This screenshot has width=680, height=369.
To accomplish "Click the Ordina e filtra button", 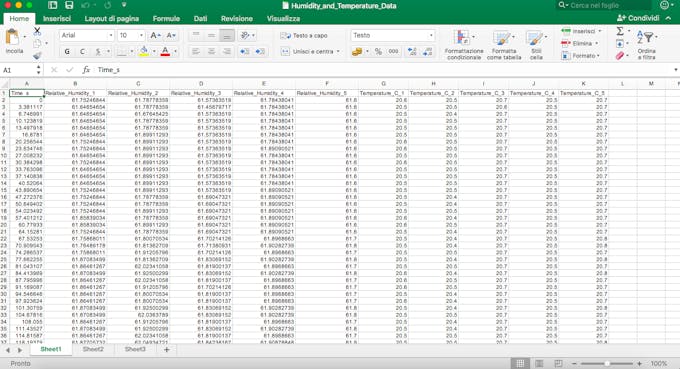I will point(646,45).
